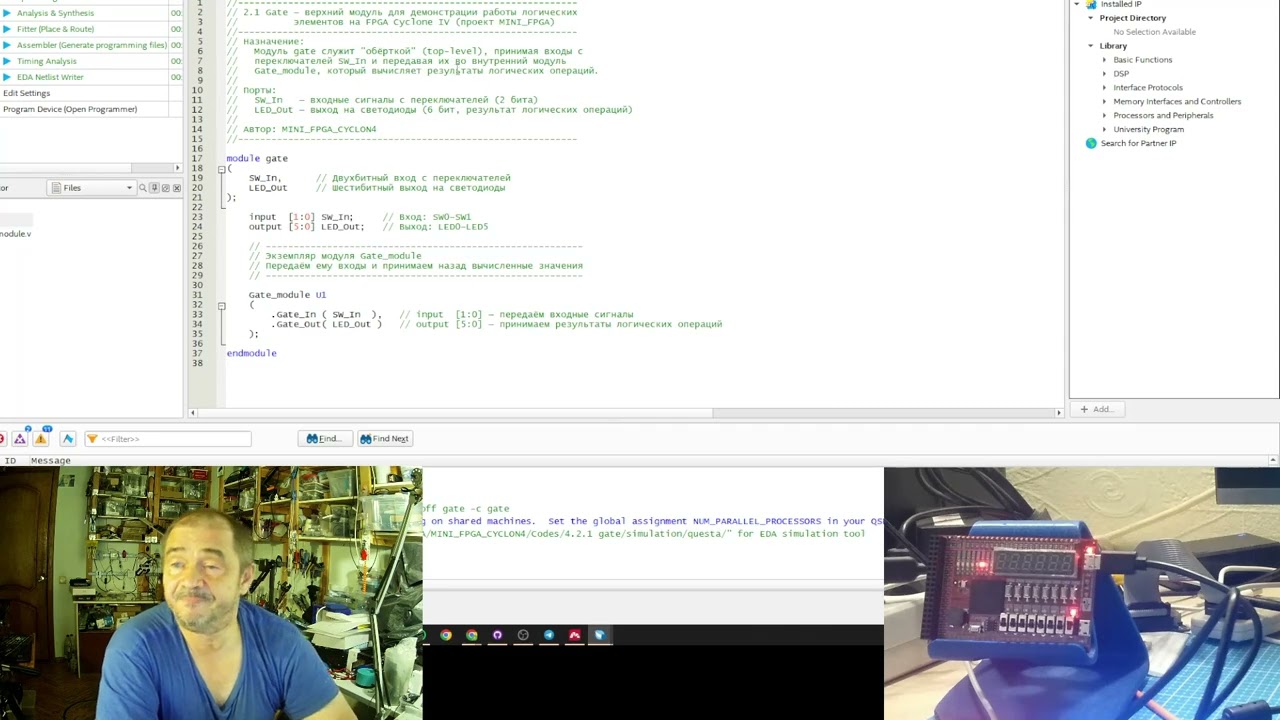Select the Timing Analysis task row

91,61
